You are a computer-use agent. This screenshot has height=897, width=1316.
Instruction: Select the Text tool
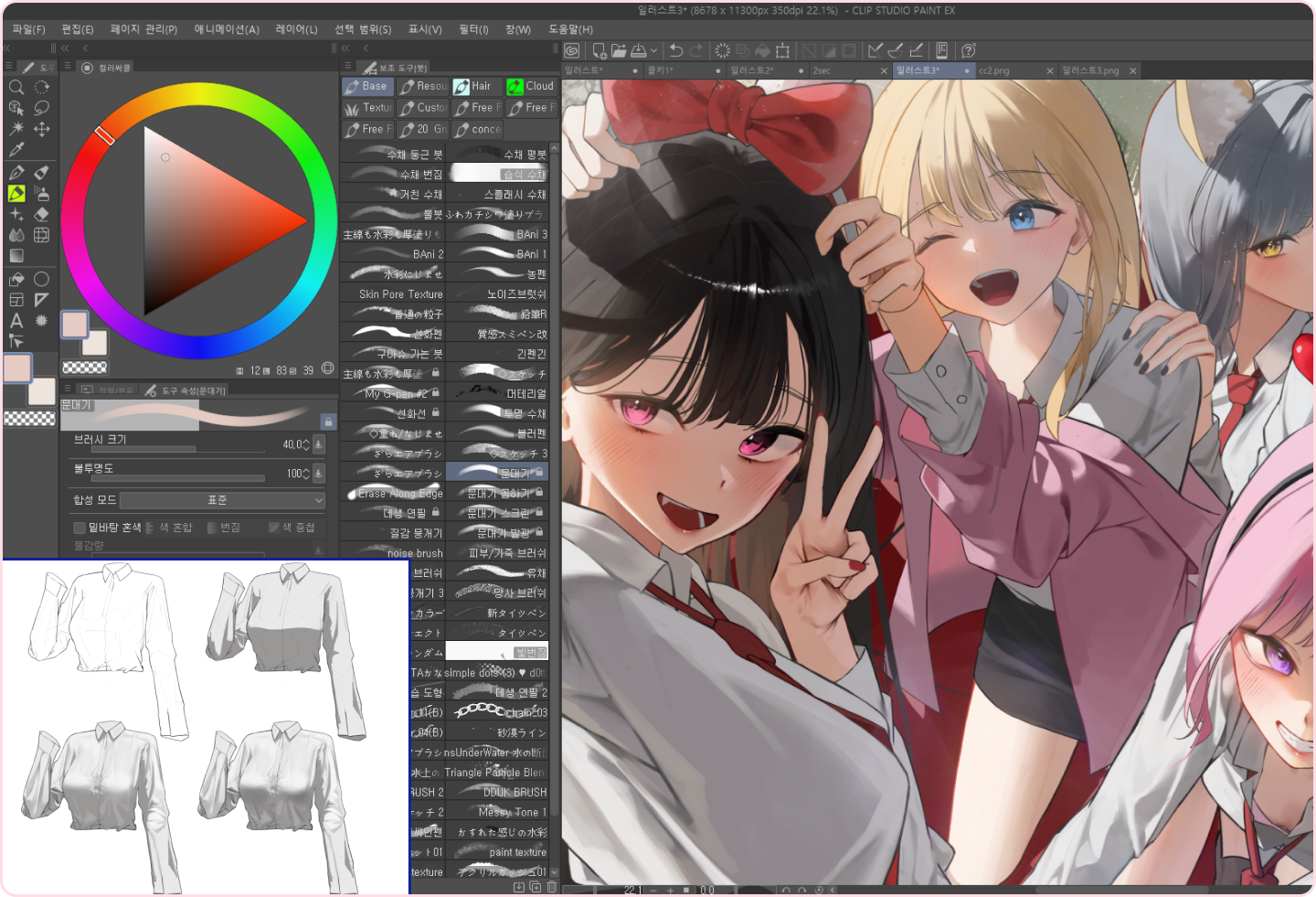(x=16, y=321)
